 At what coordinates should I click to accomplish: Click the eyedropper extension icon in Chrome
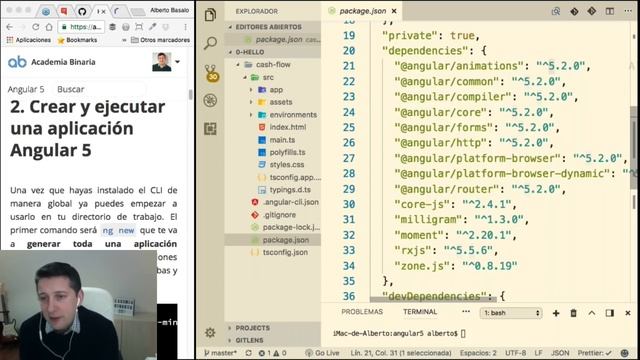pyautogui.click(x=152, y=27)
